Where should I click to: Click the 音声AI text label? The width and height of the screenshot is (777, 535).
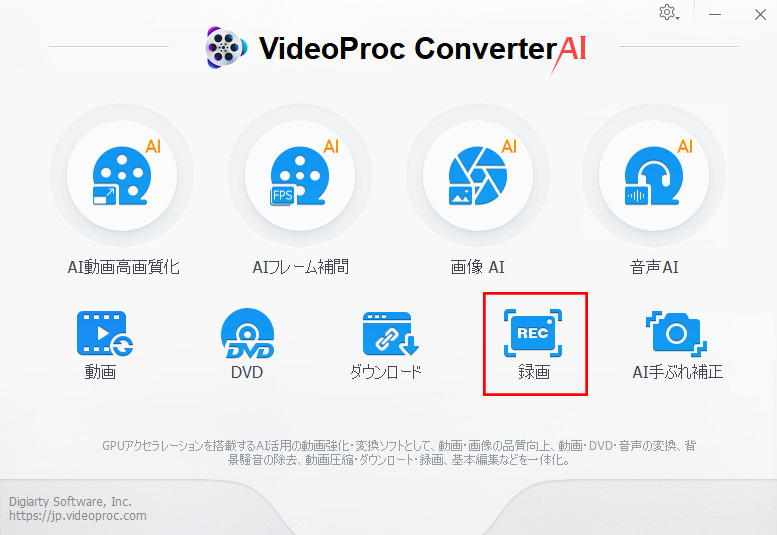pos(654,268)
